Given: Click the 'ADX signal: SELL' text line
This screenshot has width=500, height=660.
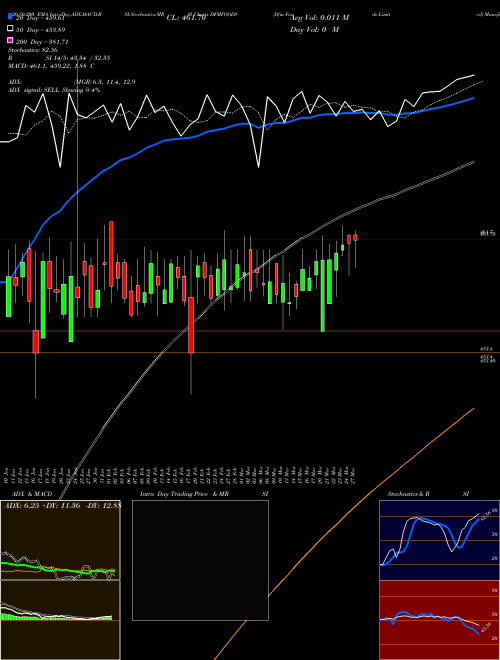Looking at the screenshot, I should click(54, 90).
